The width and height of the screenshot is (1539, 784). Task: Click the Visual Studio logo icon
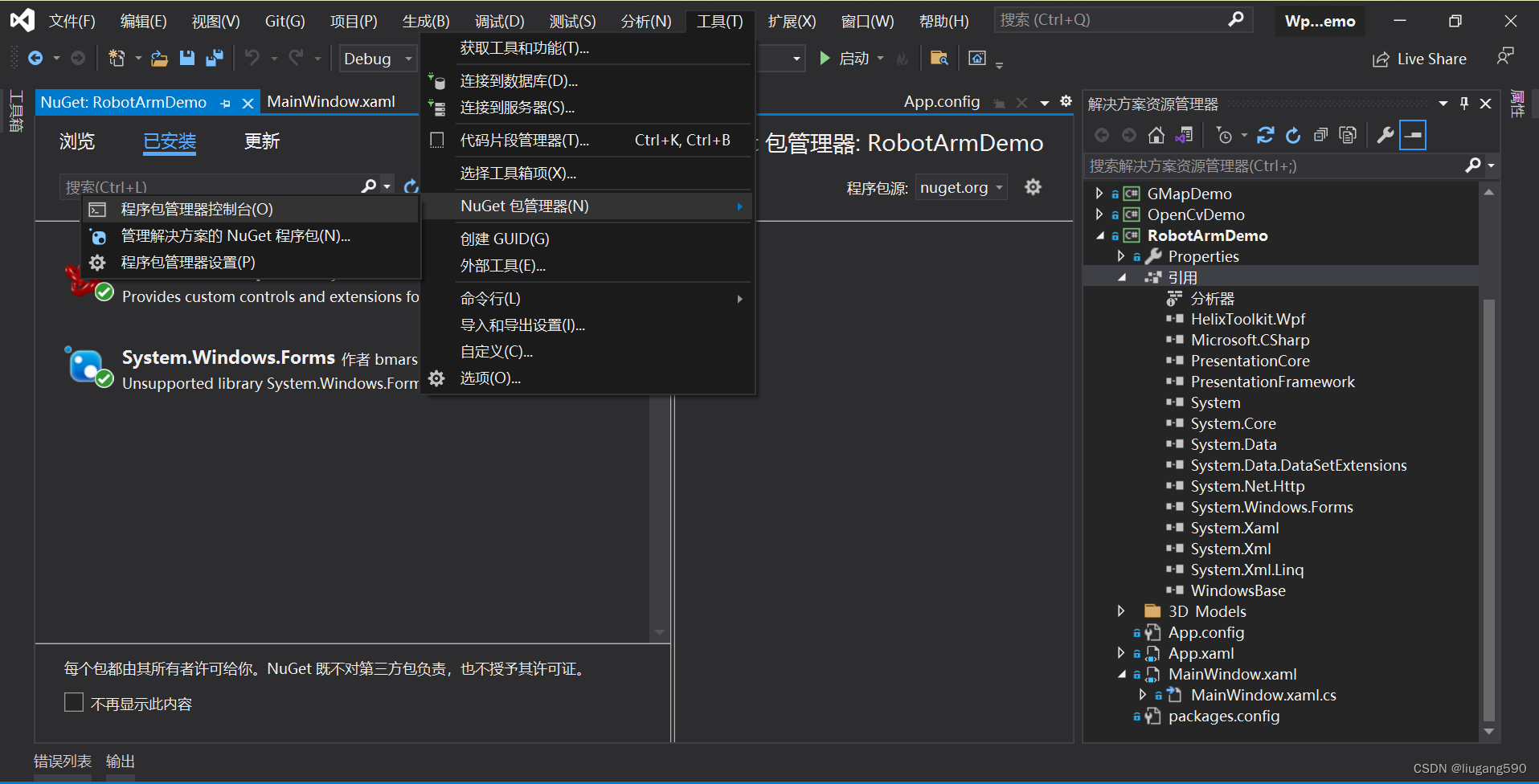point(23,20)
